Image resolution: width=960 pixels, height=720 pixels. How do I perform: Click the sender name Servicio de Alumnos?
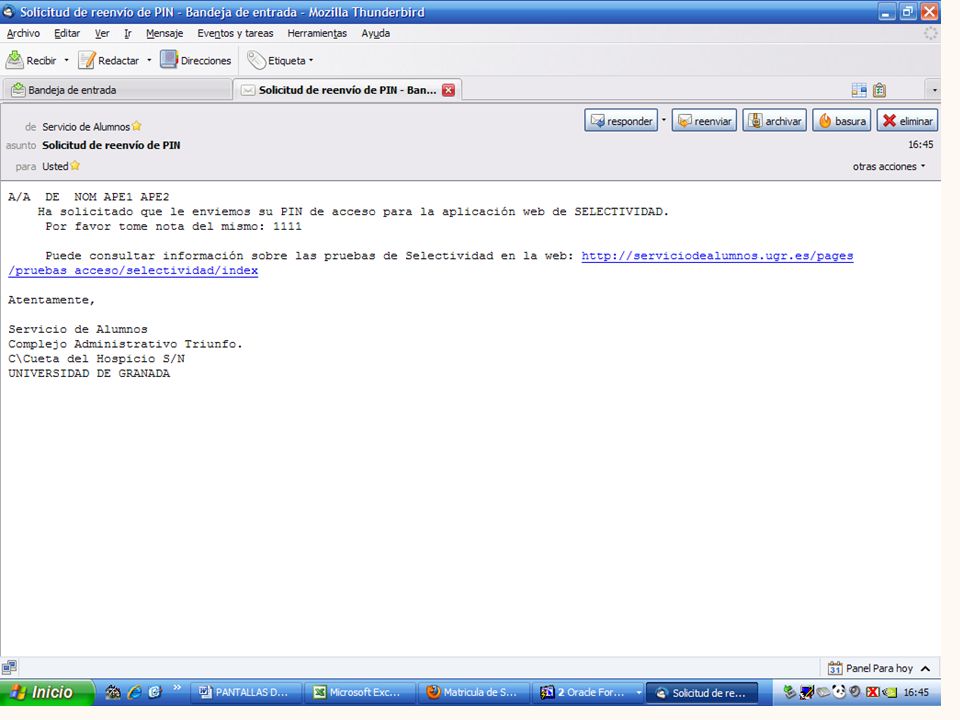coord(86,127)
